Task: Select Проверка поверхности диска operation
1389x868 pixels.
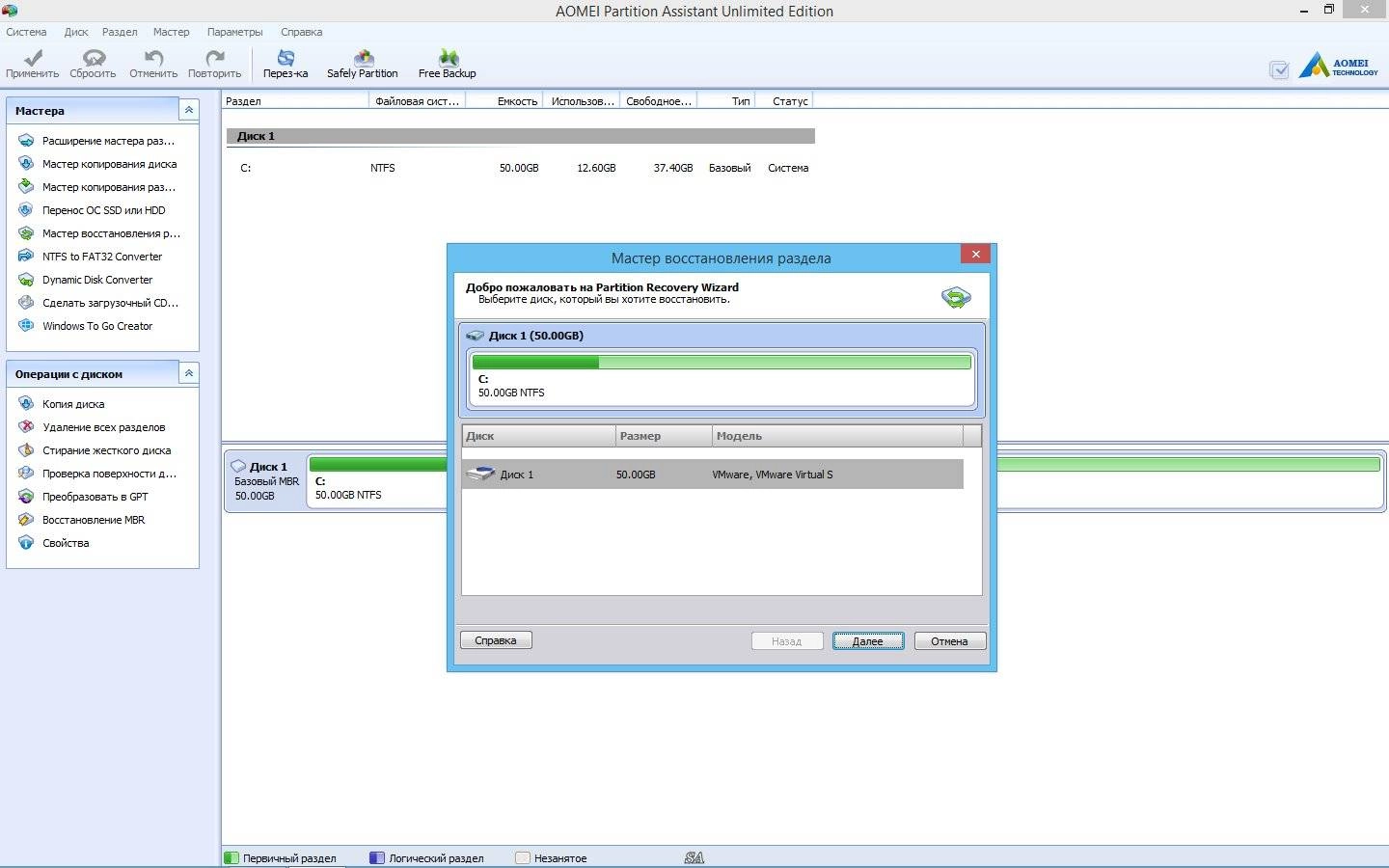Action: click(x=97, y=474)
